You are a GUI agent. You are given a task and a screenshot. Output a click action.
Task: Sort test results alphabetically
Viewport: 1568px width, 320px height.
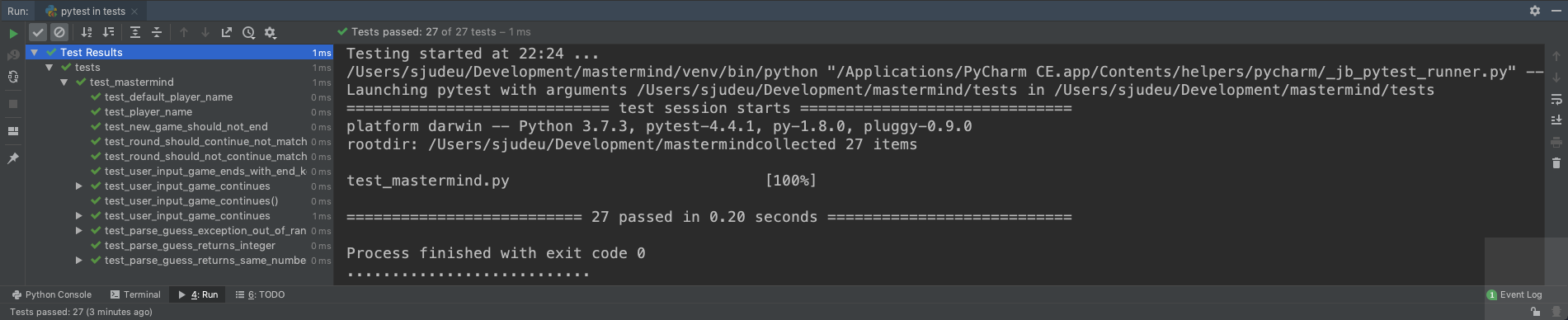click(87, 32)
